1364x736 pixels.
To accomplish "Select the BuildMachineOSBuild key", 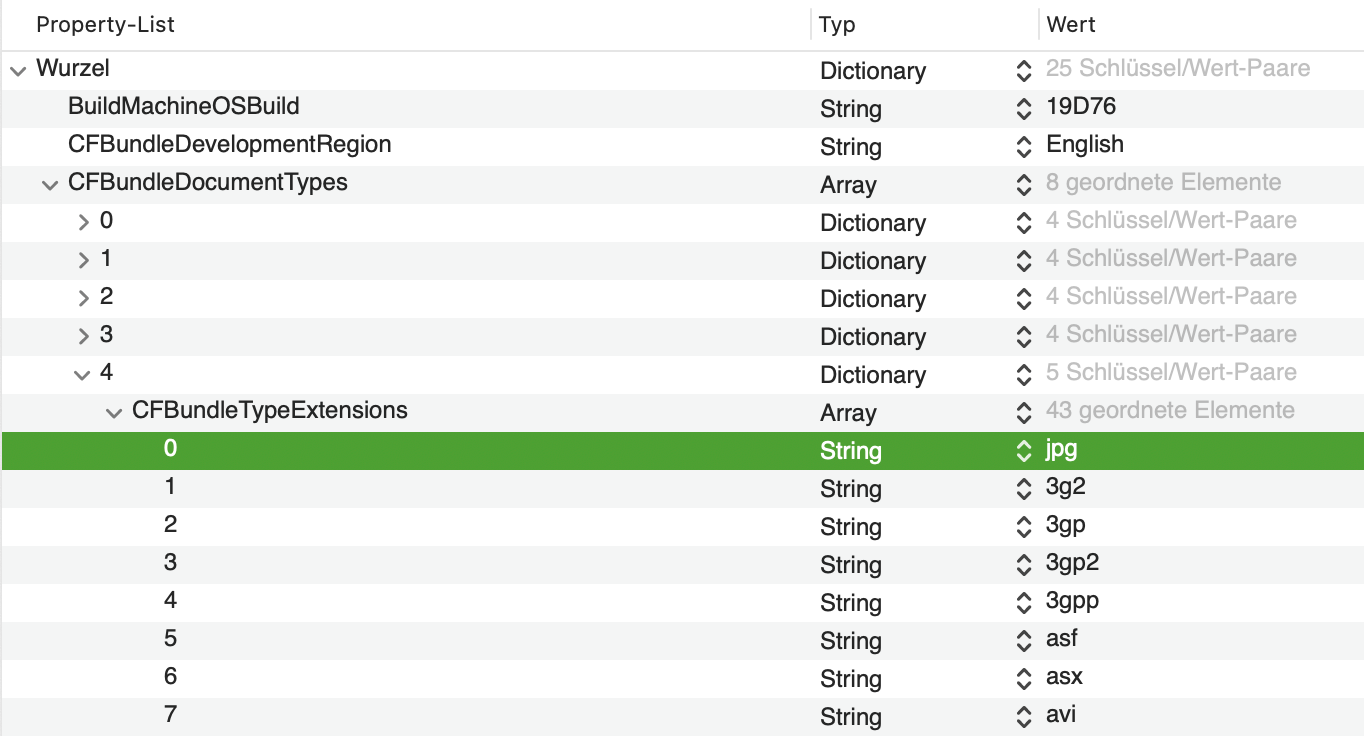I will click(184, 106).
